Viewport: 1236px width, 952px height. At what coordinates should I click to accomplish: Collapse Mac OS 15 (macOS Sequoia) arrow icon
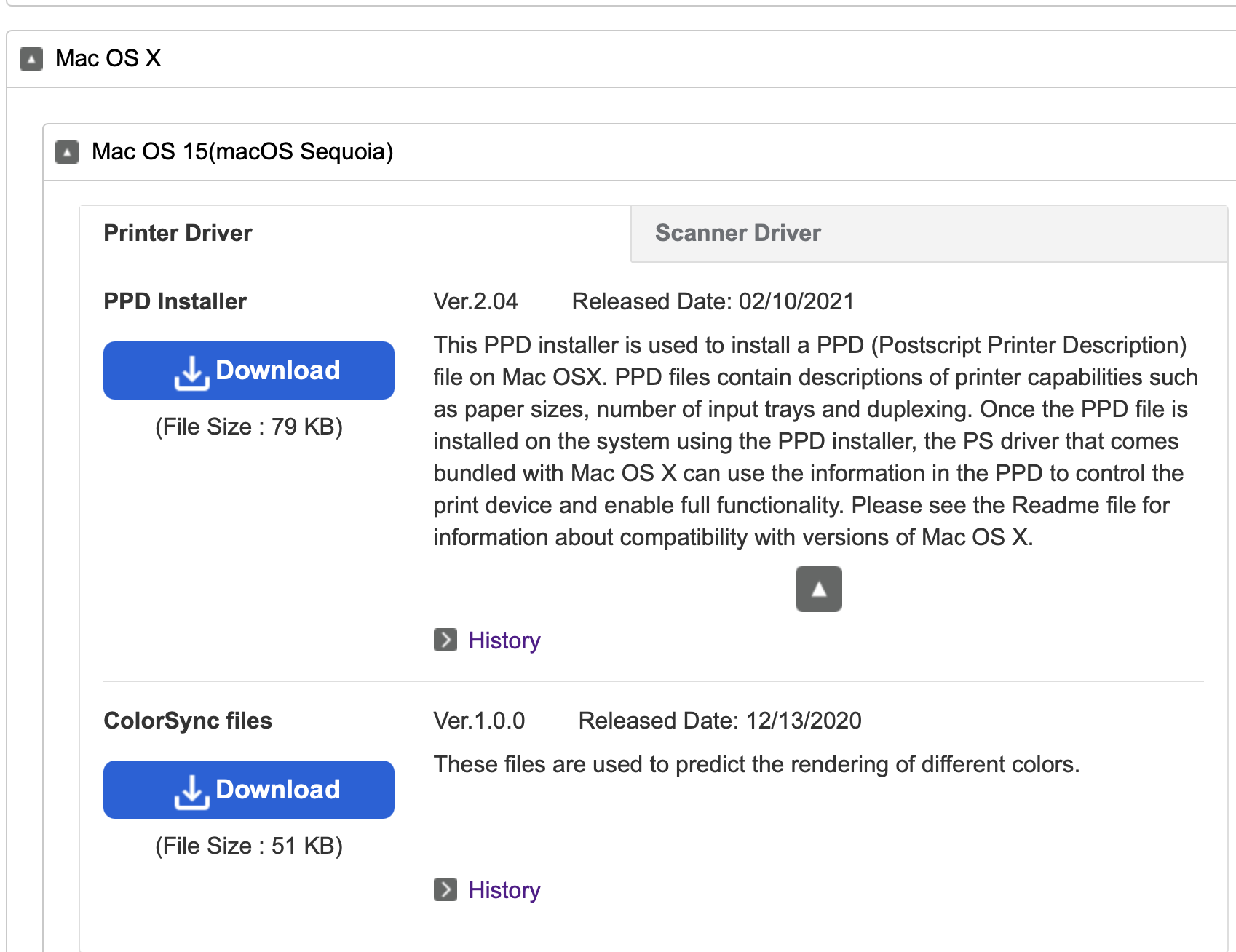(67, 151)
